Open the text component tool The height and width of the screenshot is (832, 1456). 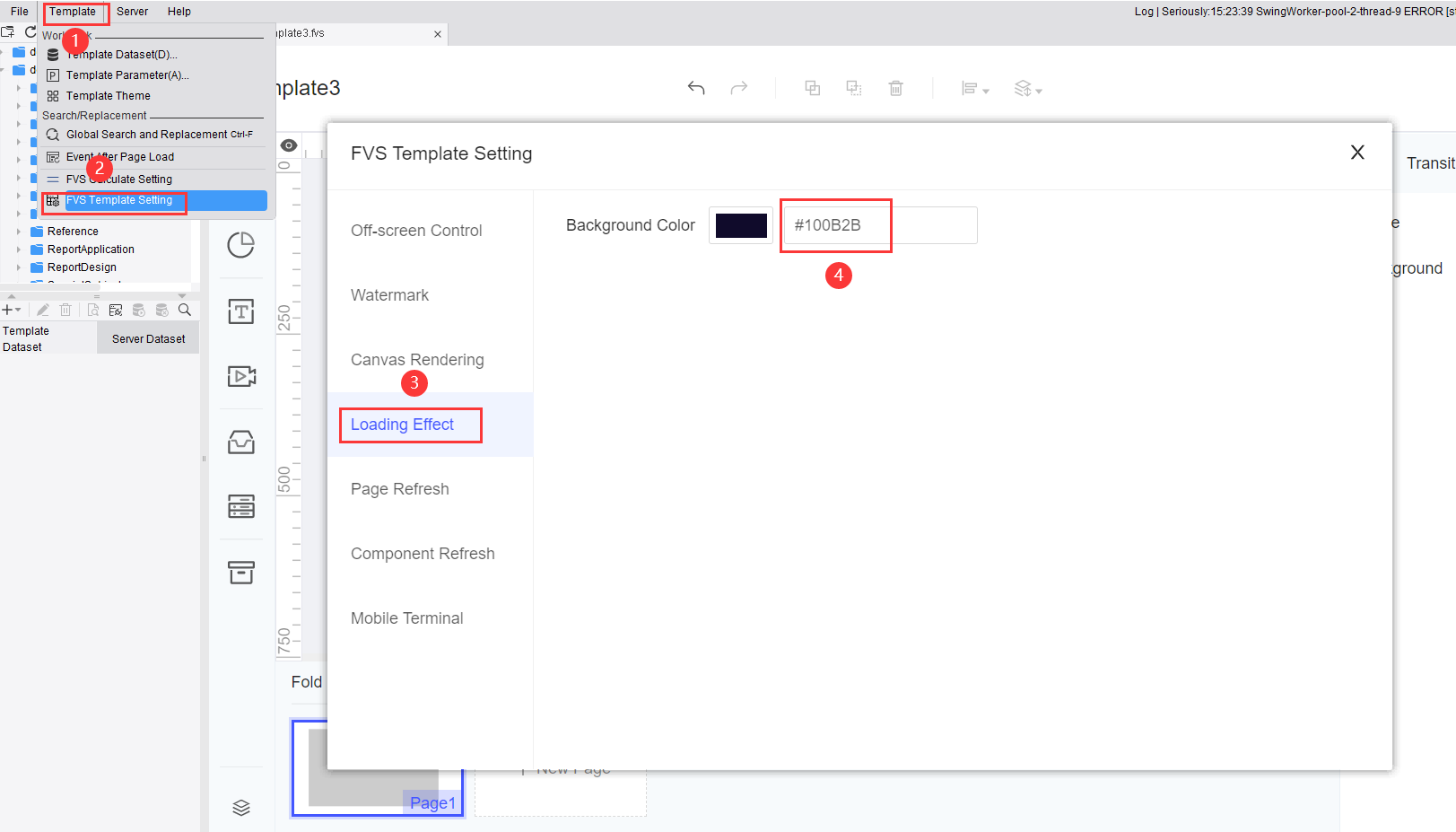tap(241, 311)
